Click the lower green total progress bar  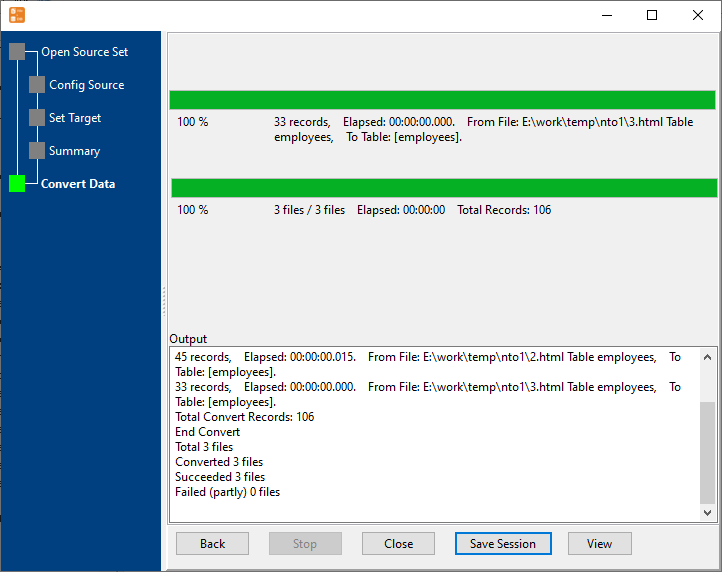click(444, 188)
